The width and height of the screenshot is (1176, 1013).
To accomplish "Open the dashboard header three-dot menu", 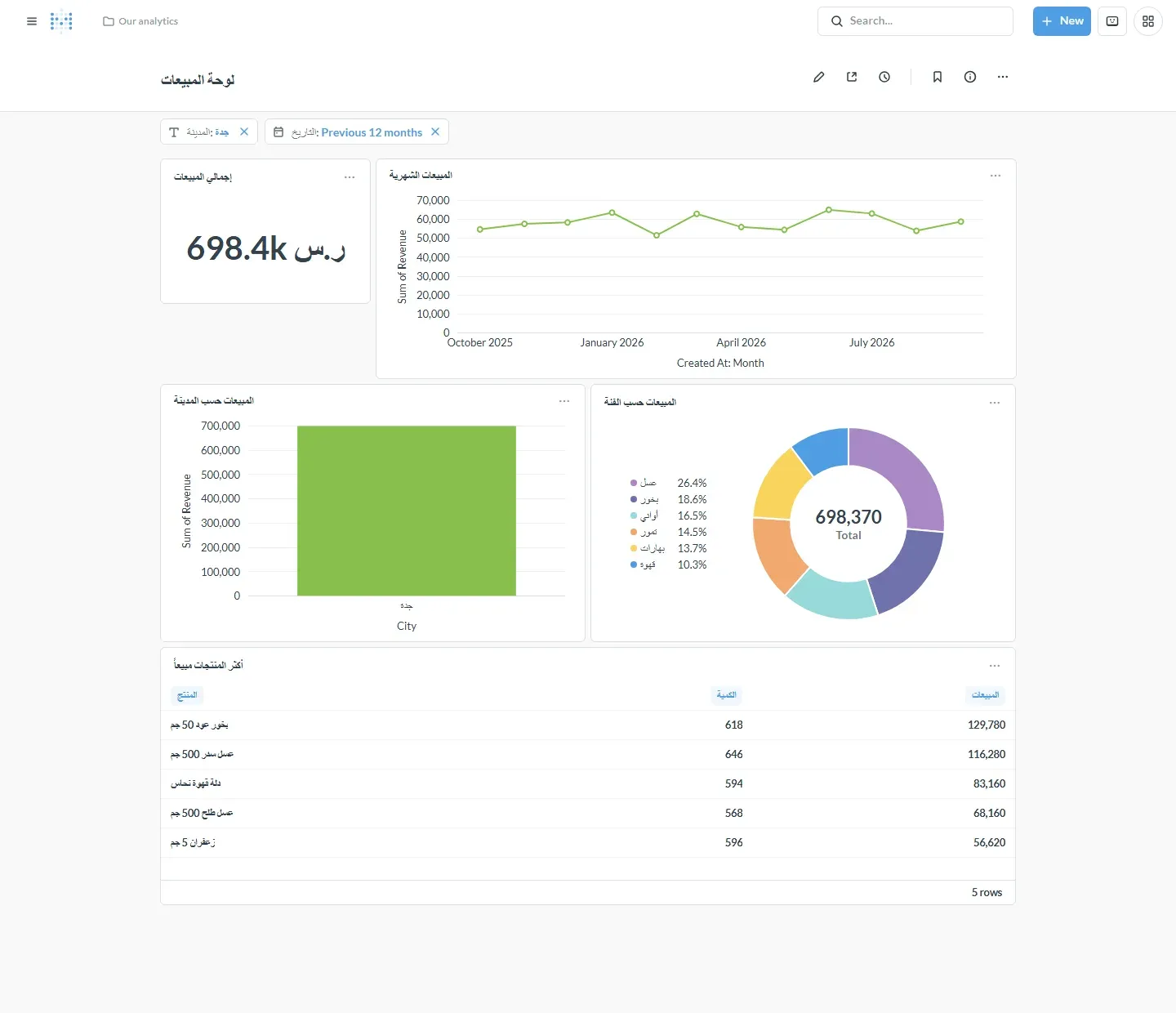I will (x=1003, y=77).
